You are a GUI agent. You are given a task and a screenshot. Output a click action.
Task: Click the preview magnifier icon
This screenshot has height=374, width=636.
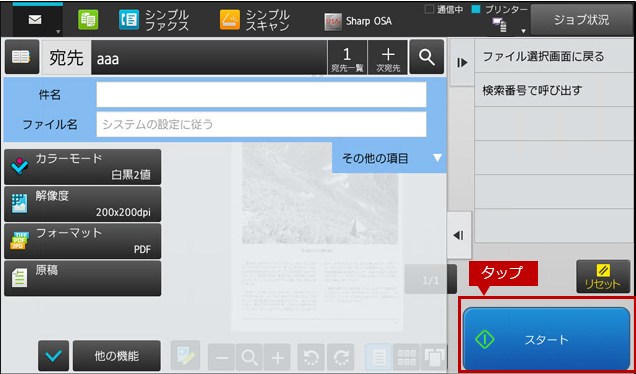tap(249, 357)
